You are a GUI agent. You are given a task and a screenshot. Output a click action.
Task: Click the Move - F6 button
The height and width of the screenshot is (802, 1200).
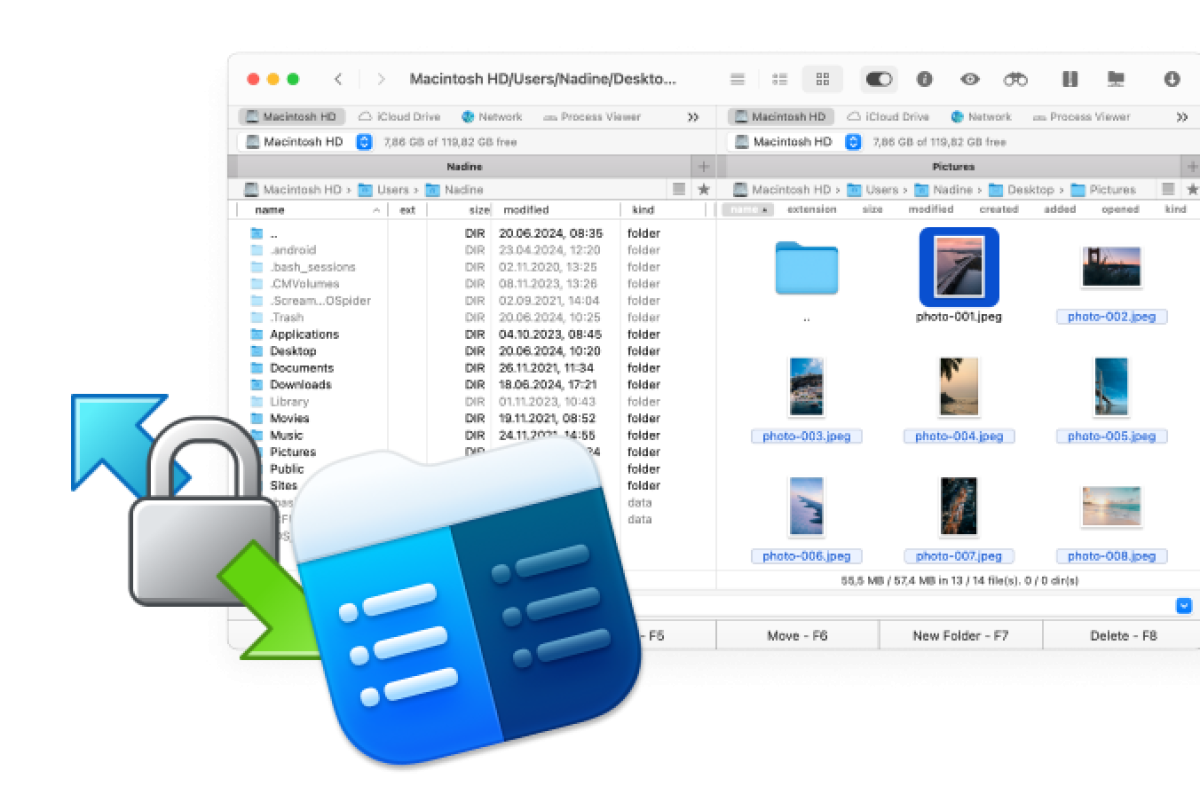click(797, 636)
